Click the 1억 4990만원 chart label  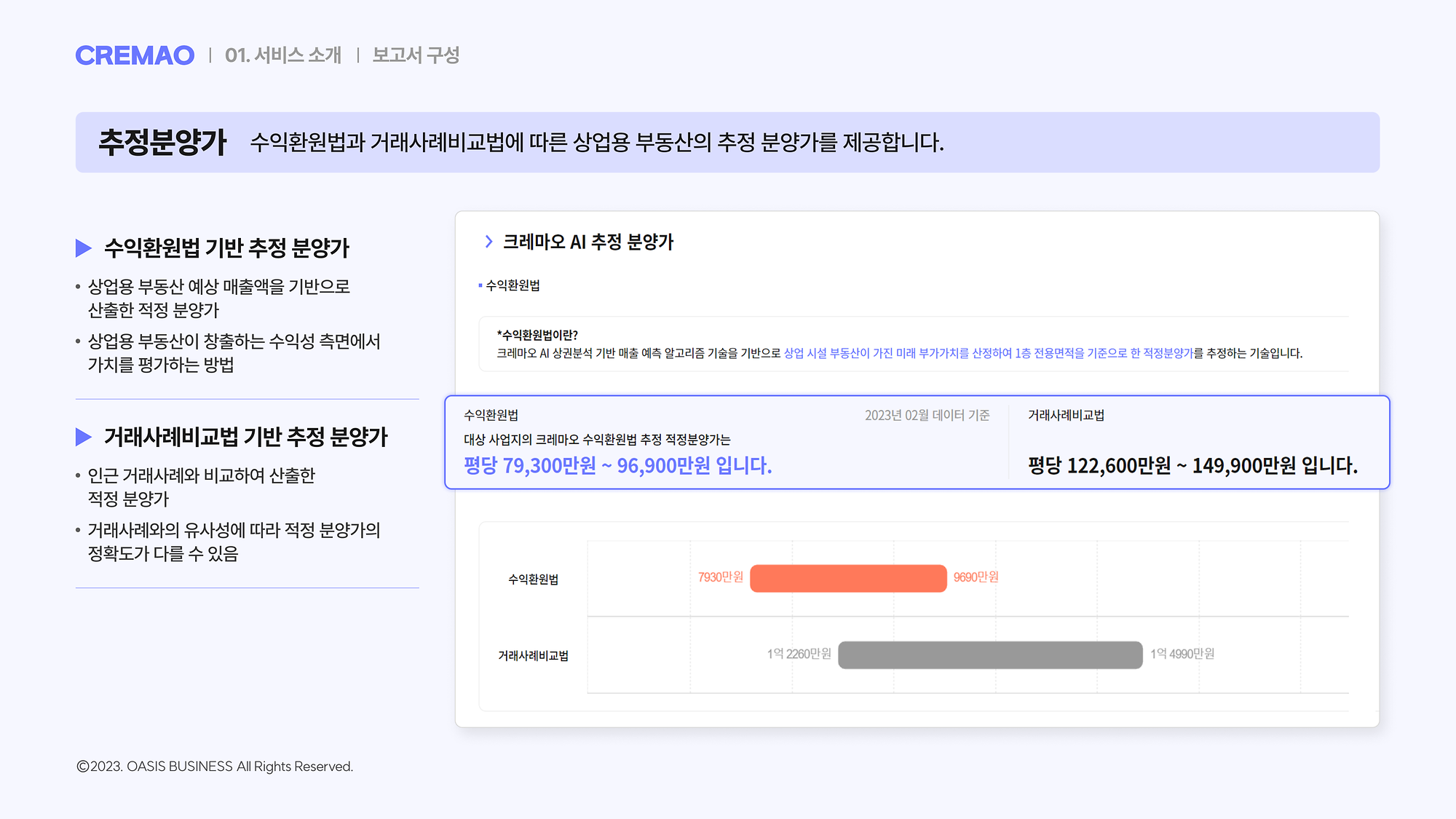coord(1182,654)
